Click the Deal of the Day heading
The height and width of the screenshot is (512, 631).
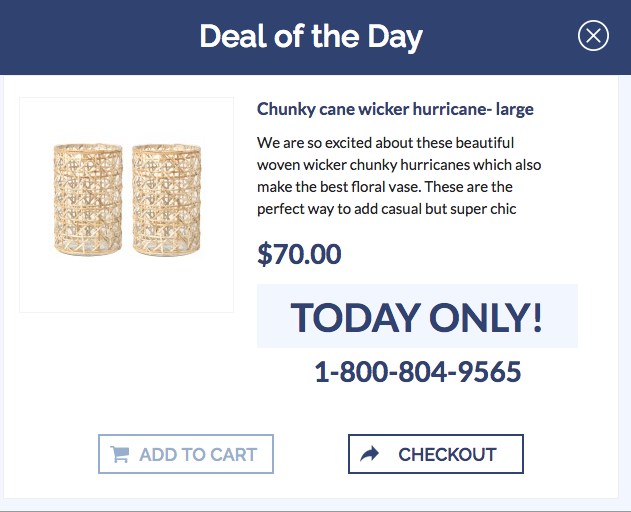[311, 37]
